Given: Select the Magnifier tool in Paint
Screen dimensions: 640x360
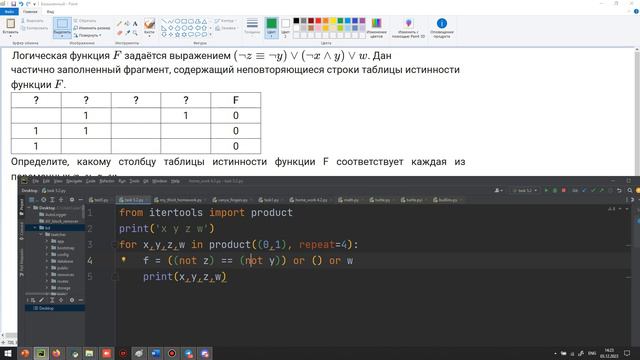Looking at the screenshot, I should coord(135,32).
